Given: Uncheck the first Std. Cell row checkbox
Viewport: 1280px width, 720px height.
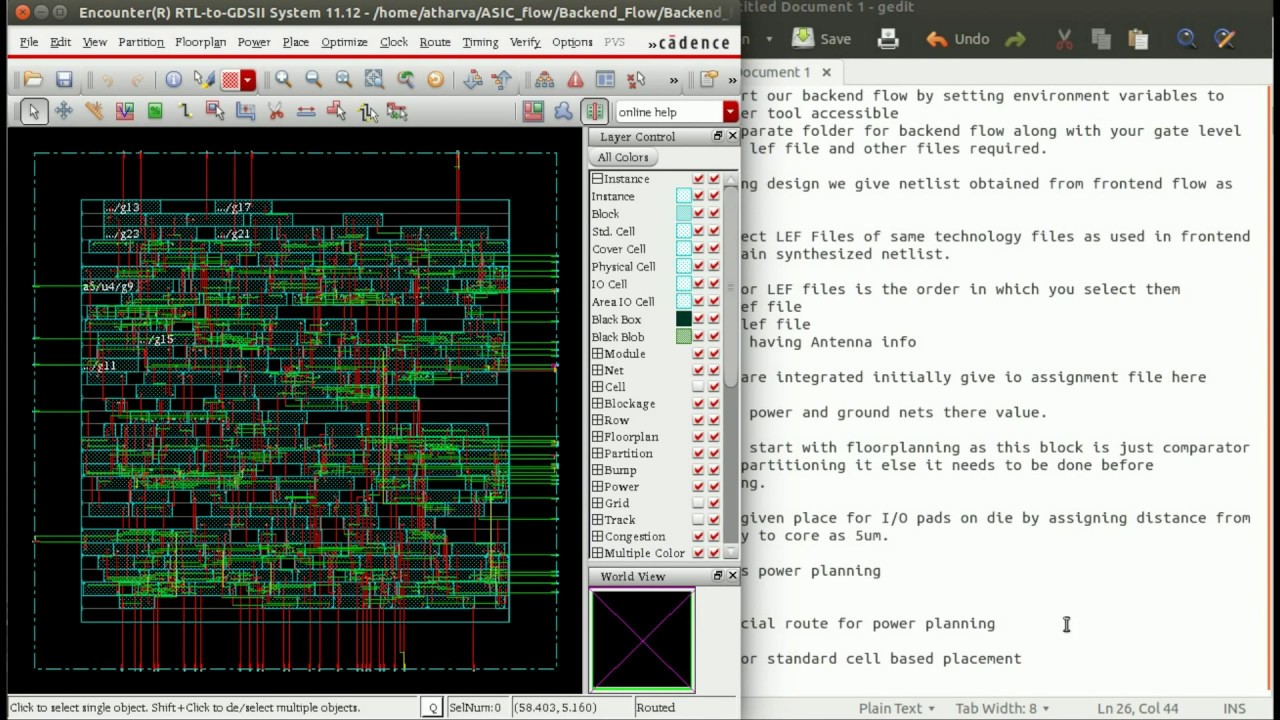Looking at the screenshot, I should pos(698,231).
